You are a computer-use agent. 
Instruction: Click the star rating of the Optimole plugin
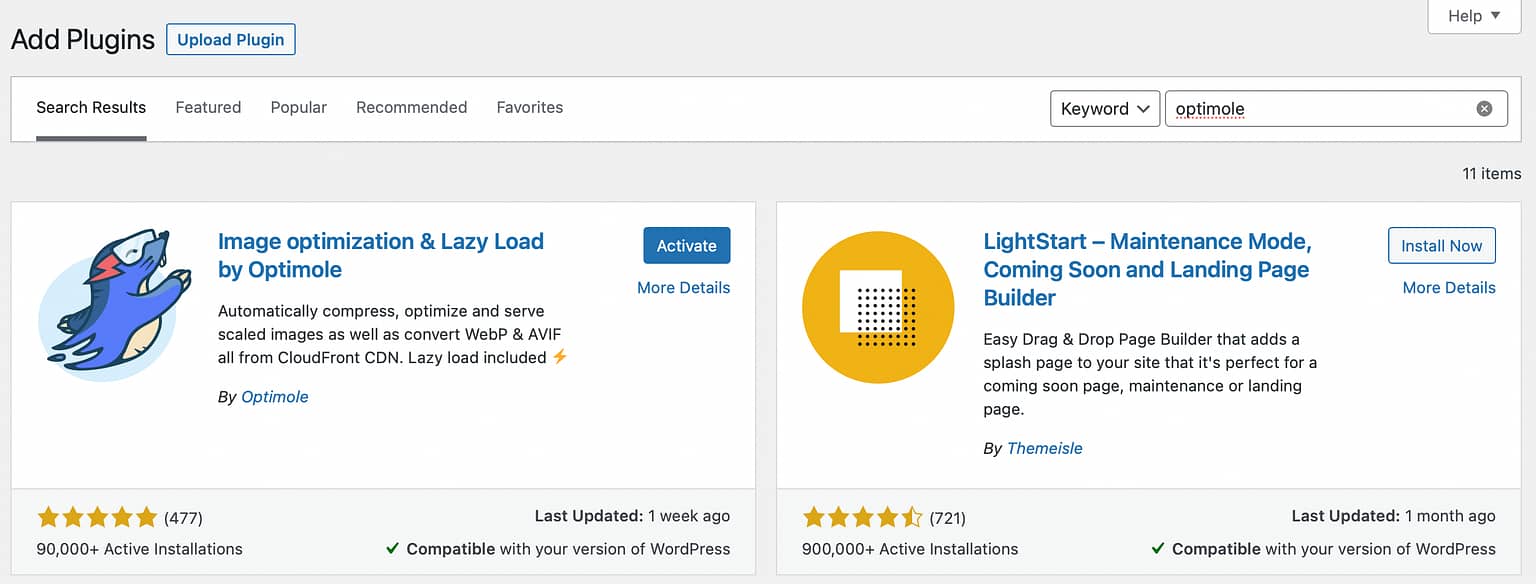[x=97, y=517]
